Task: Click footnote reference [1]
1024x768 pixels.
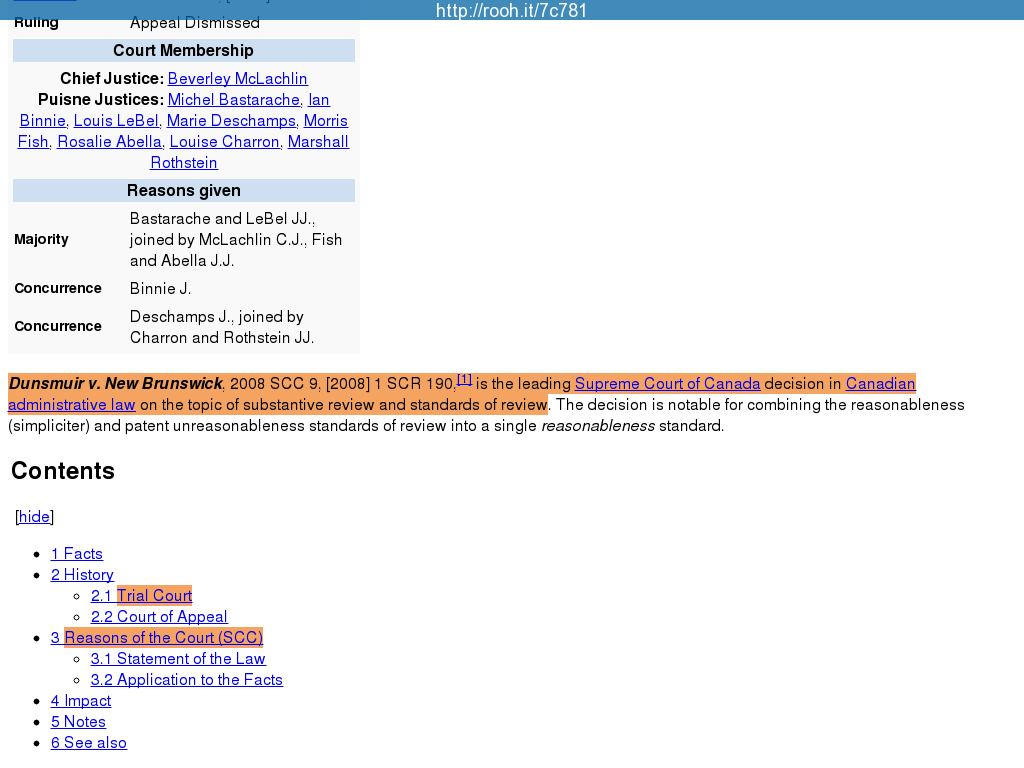Action: point(464,379)
